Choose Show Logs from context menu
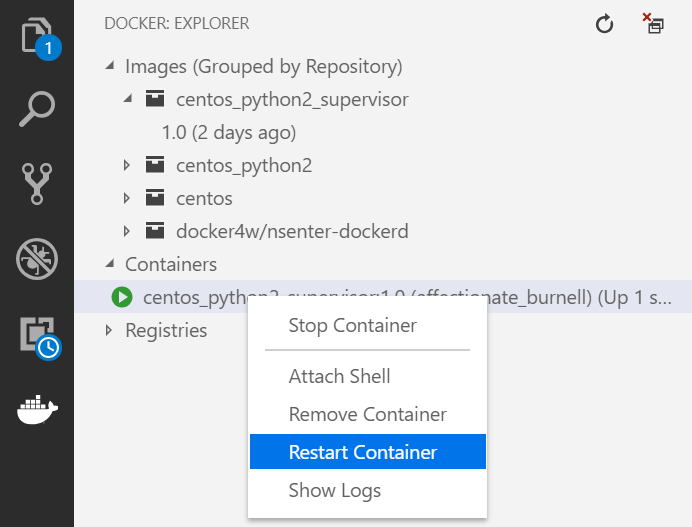The width and height of the screenshot is (692, 527). pyautogui.click(x=368, y=490)
